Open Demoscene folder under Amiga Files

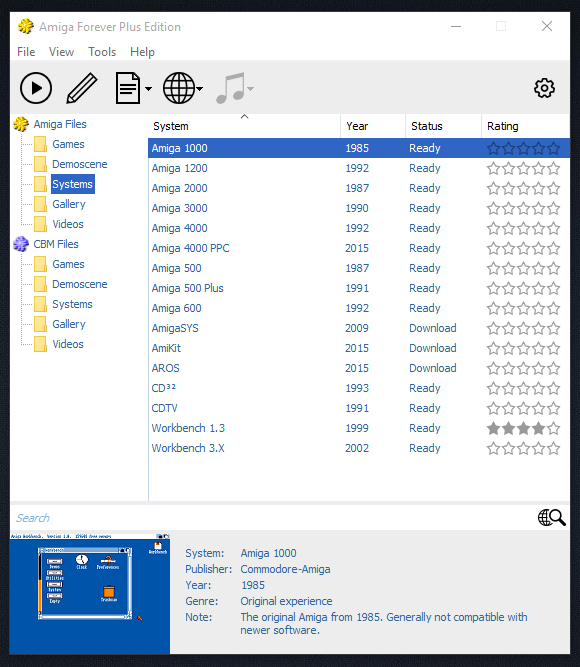pyautogui.click(x=80, y=164)
